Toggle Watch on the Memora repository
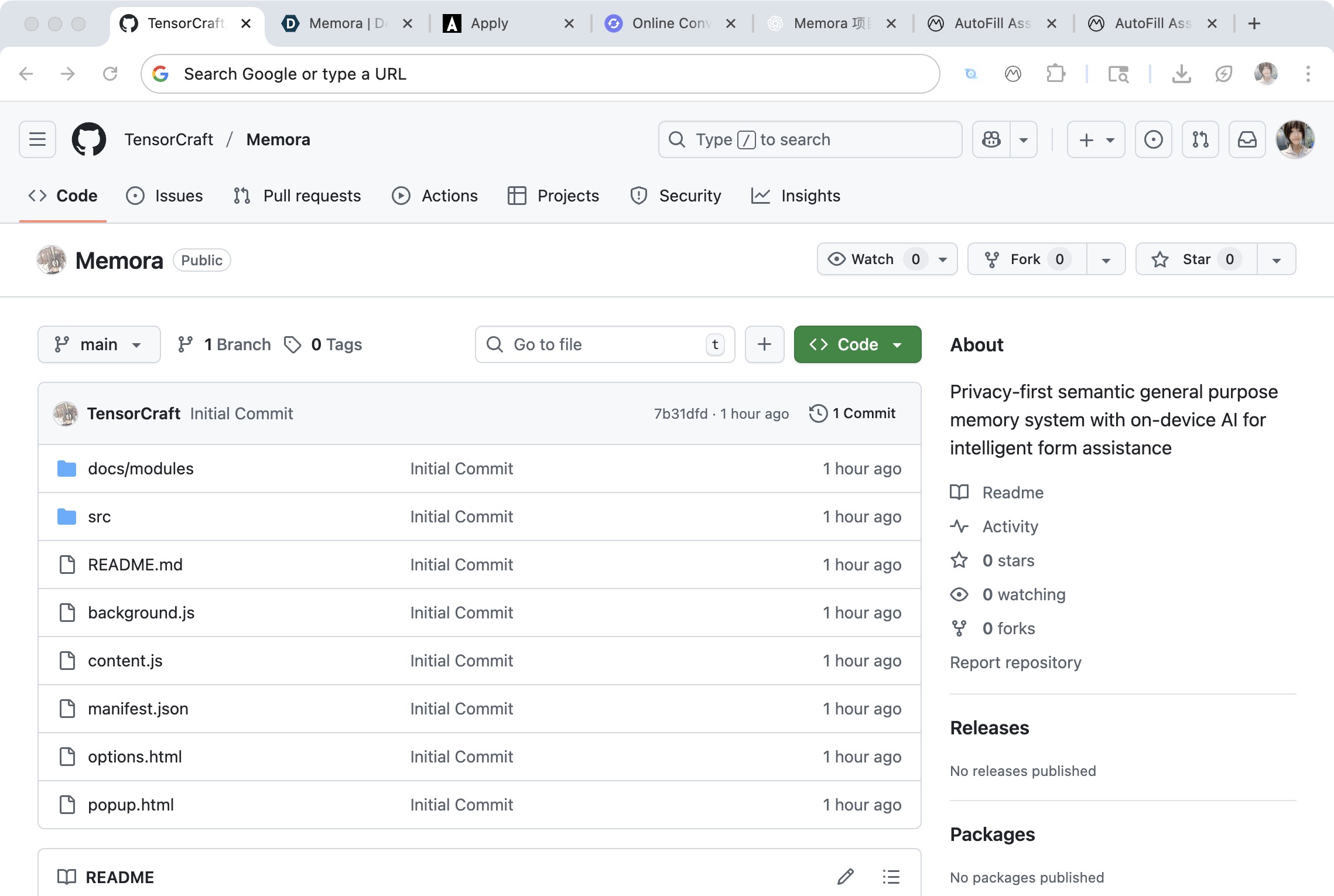Screen dimensions: 1334x896 tap(873, 259)
